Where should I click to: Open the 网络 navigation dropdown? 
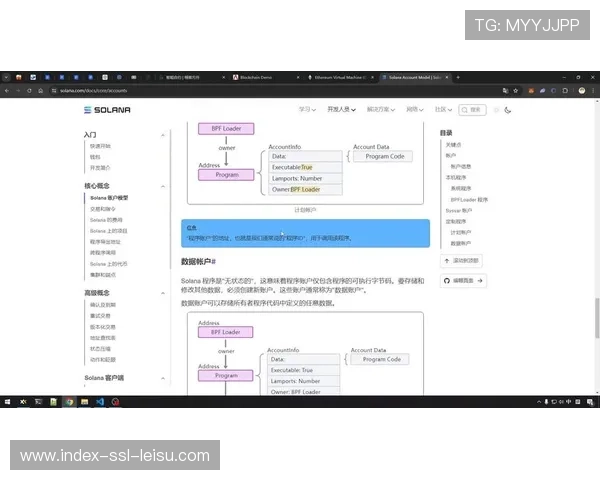click(415, 109)
